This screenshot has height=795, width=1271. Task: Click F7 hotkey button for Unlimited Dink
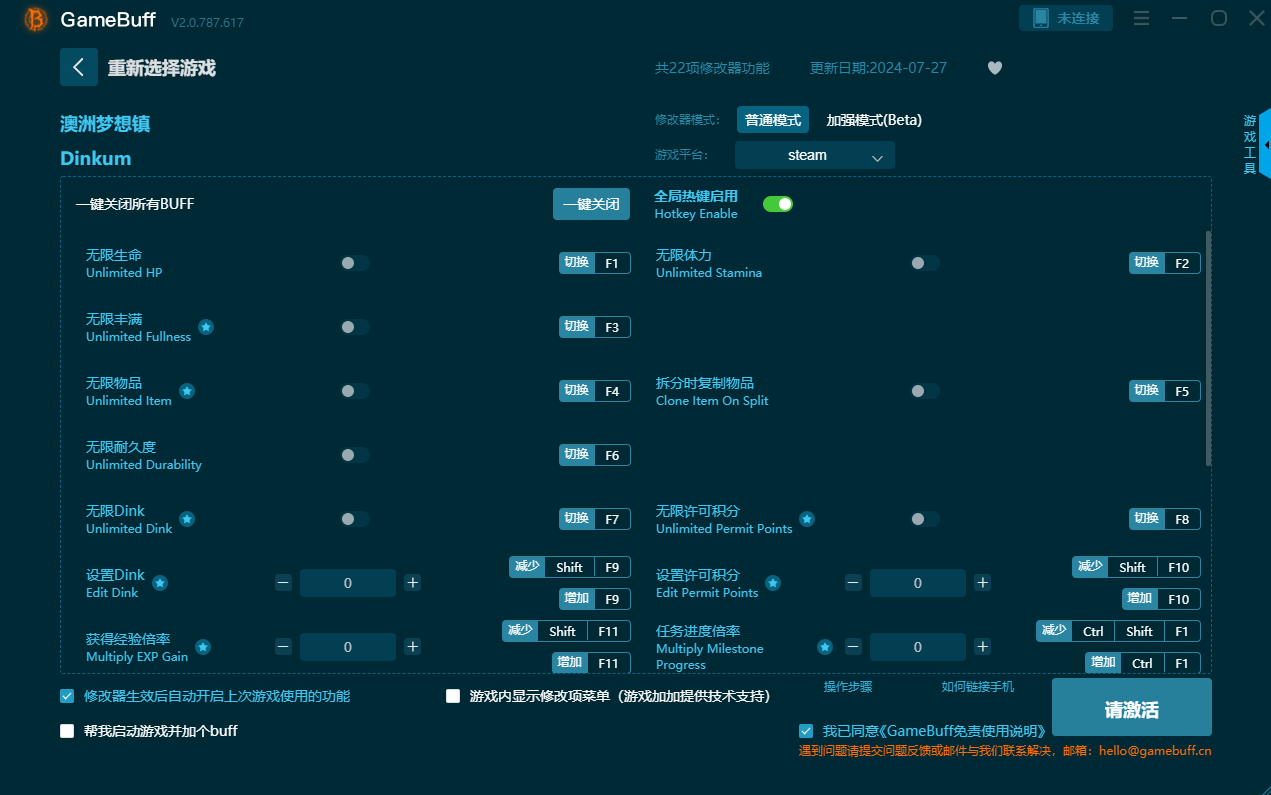[594, 519]
